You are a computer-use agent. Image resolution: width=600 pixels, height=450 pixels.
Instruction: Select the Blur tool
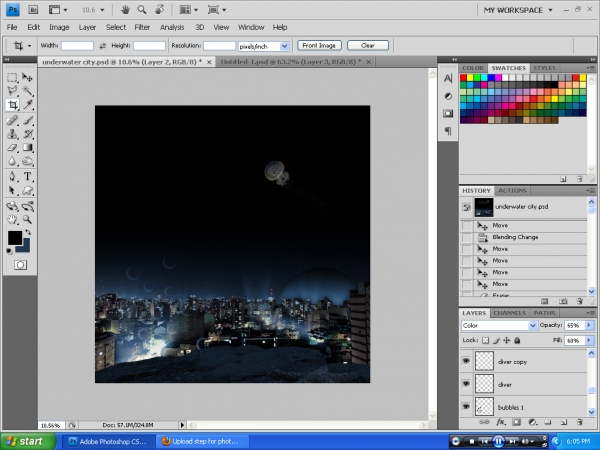point(12,161)
